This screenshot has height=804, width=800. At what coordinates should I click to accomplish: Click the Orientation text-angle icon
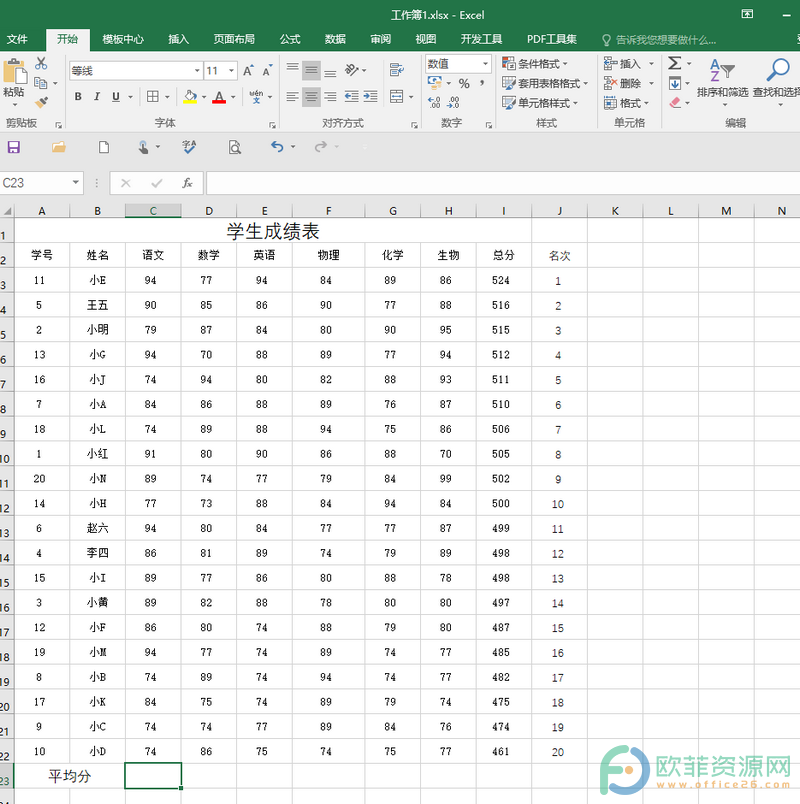[x=352, y=70]
